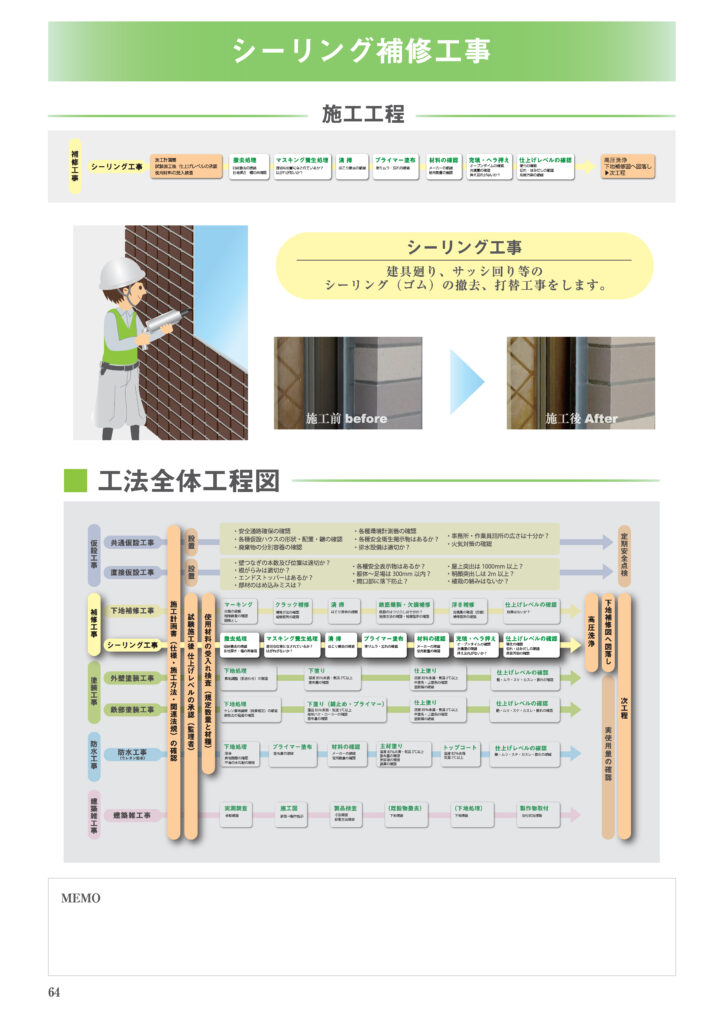Click the yellow シーリング工事 description bubble

(463, 266)
